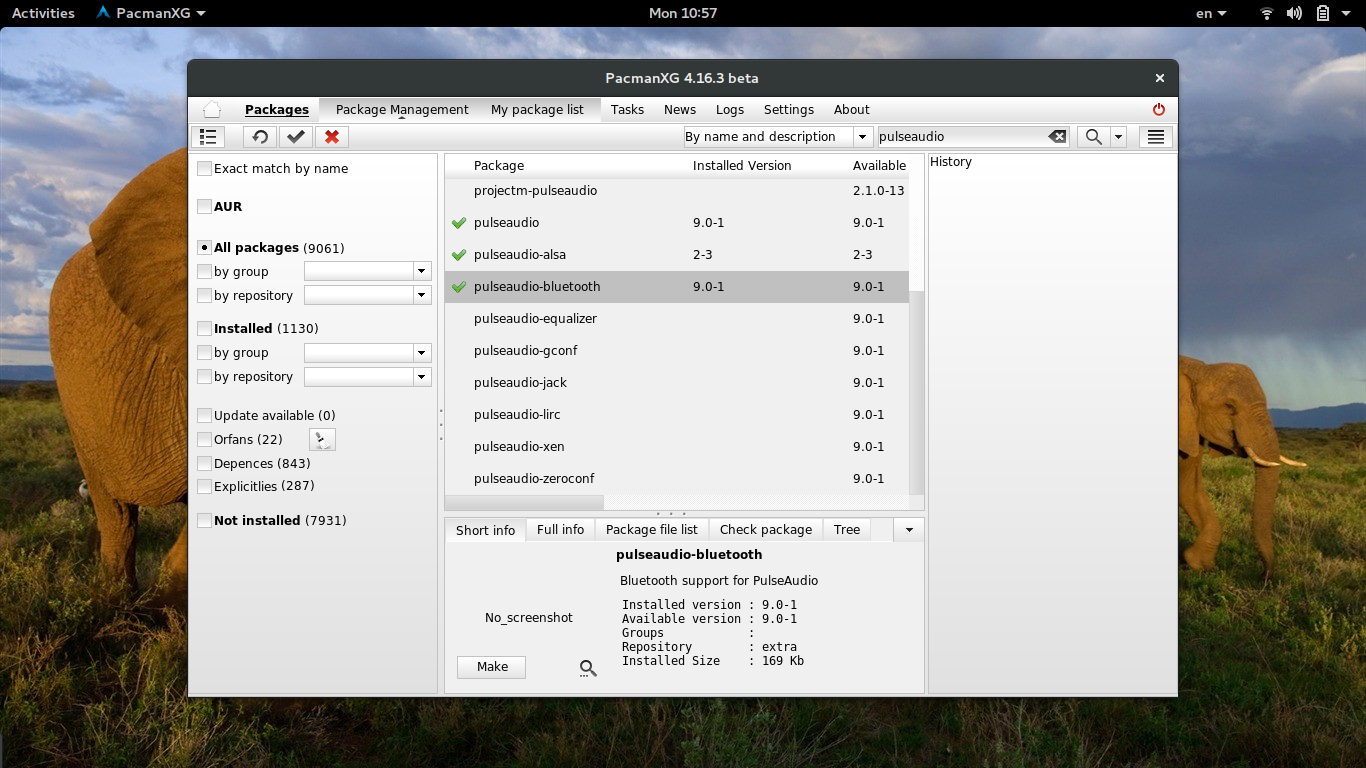Check the Not installed filter

point(205,521)
